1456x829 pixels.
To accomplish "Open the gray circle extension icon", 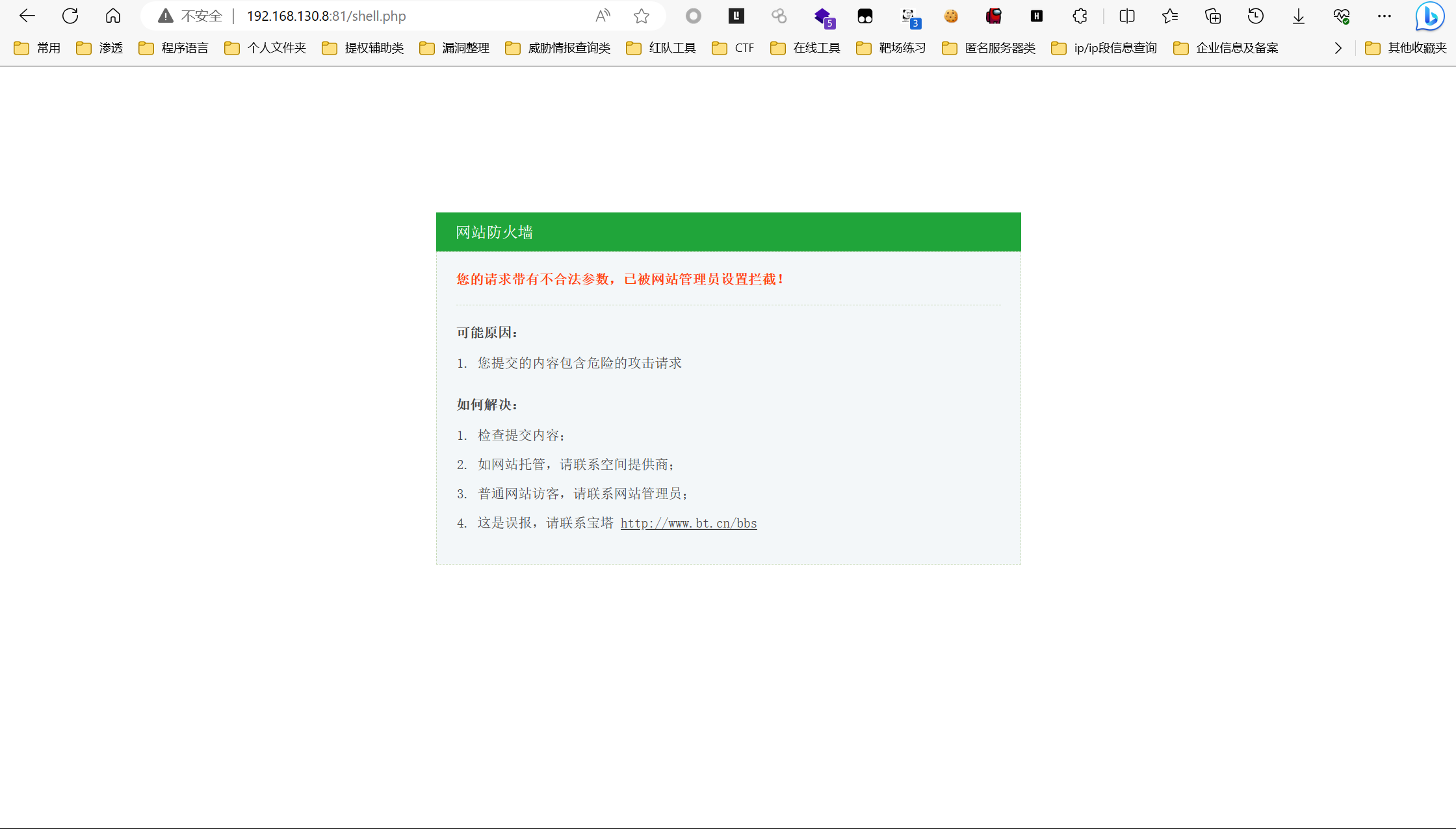I will click(x=694, y=16).
